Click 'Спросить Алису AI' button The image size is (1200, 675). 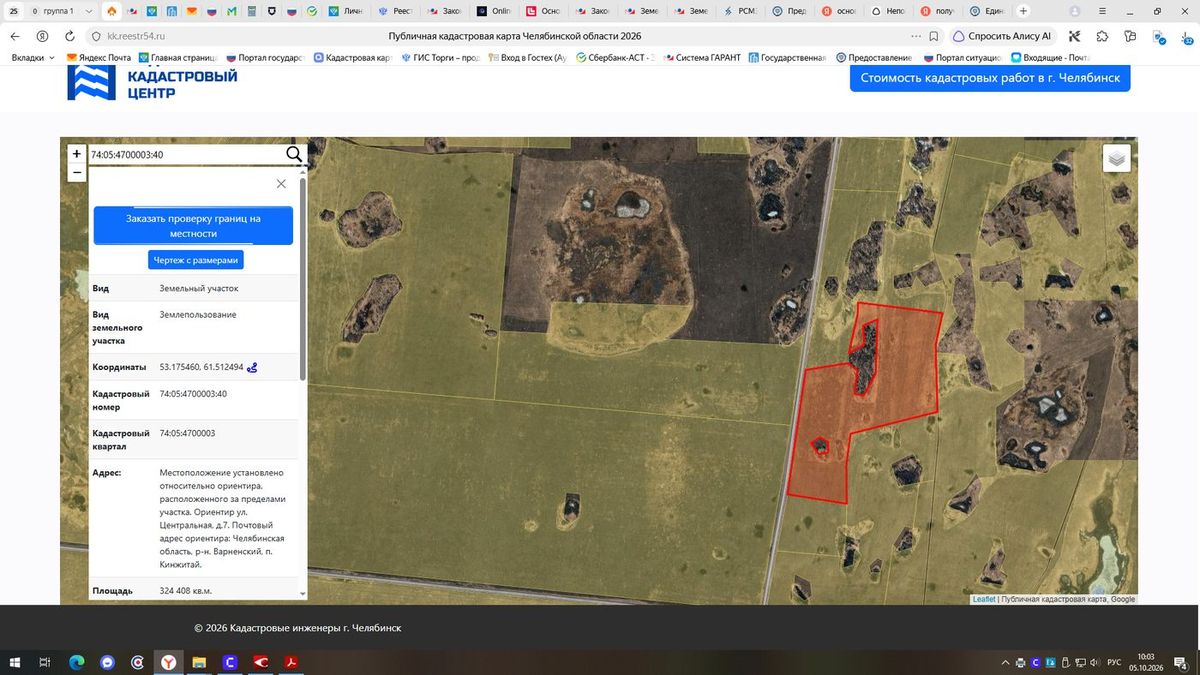(x=1003, y=36)
